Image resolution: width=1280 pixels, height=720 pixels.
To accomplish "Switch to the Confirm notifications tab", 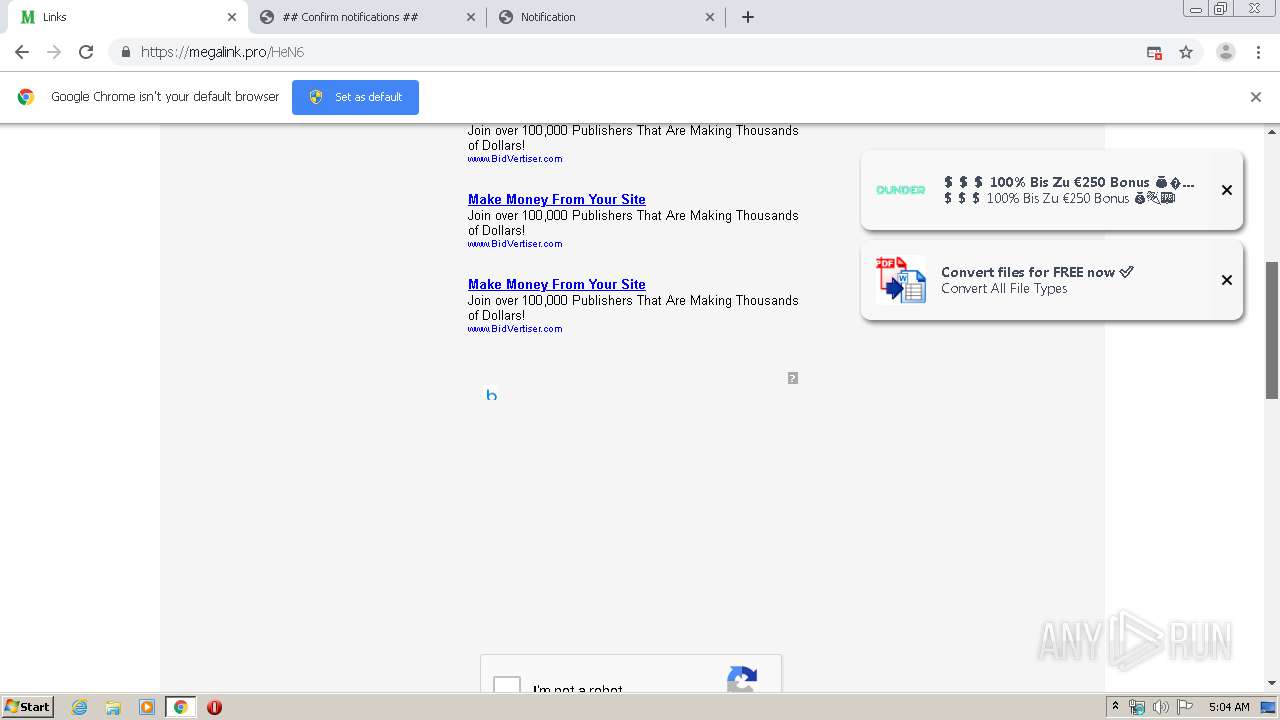I will click(367, 17).
